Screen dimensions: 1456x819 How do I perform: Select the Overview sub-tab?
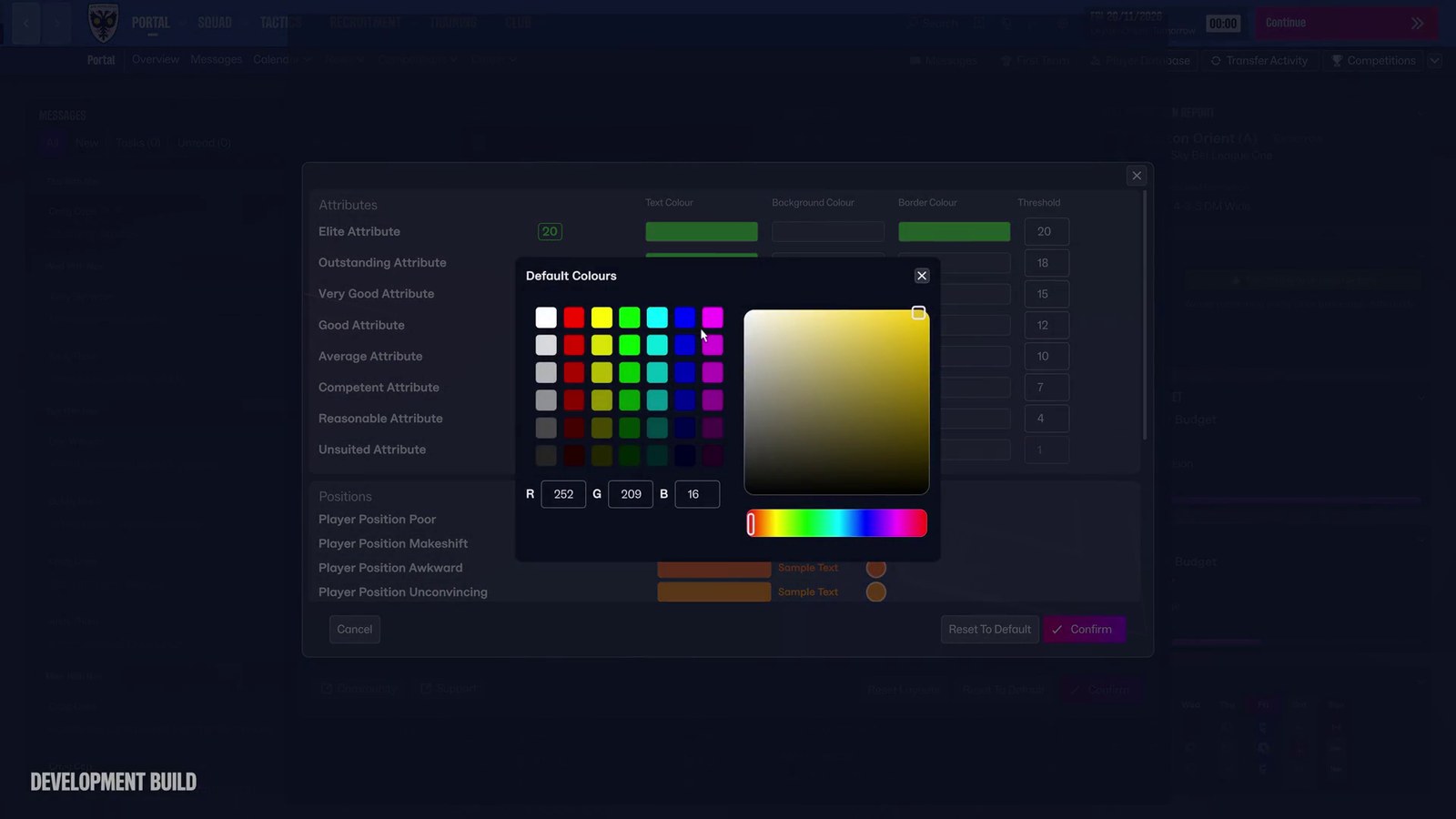[x=156, y=60]
